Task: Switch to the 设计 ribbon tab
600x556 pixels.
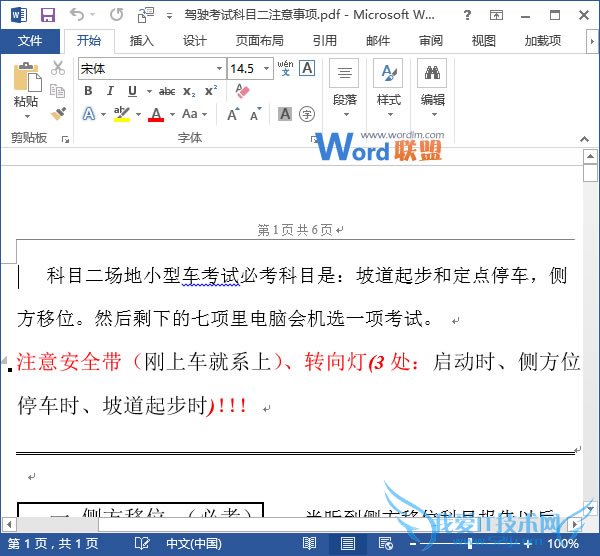Action: point(194,41)
